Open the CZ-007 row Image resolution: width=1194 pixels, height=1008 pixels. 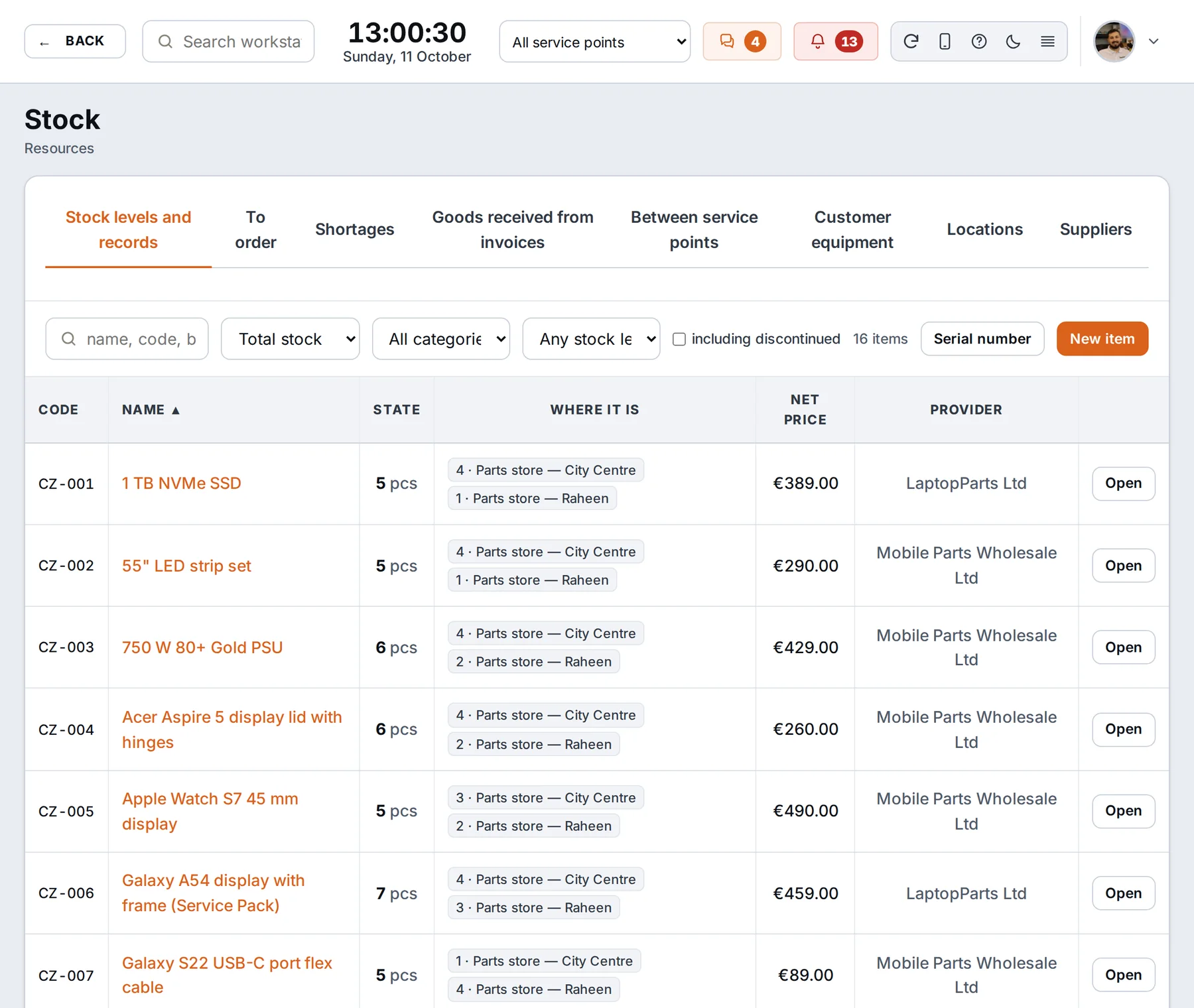point(1123,975)
